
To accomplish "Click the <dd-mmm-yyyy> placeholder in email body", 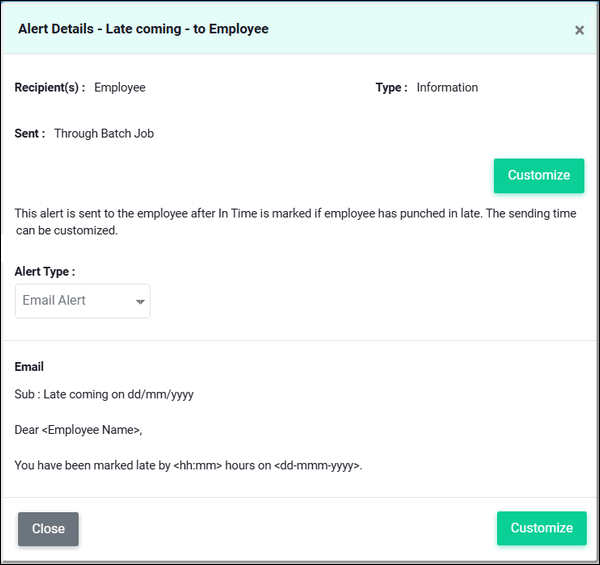I will click(x=316, y=466).
